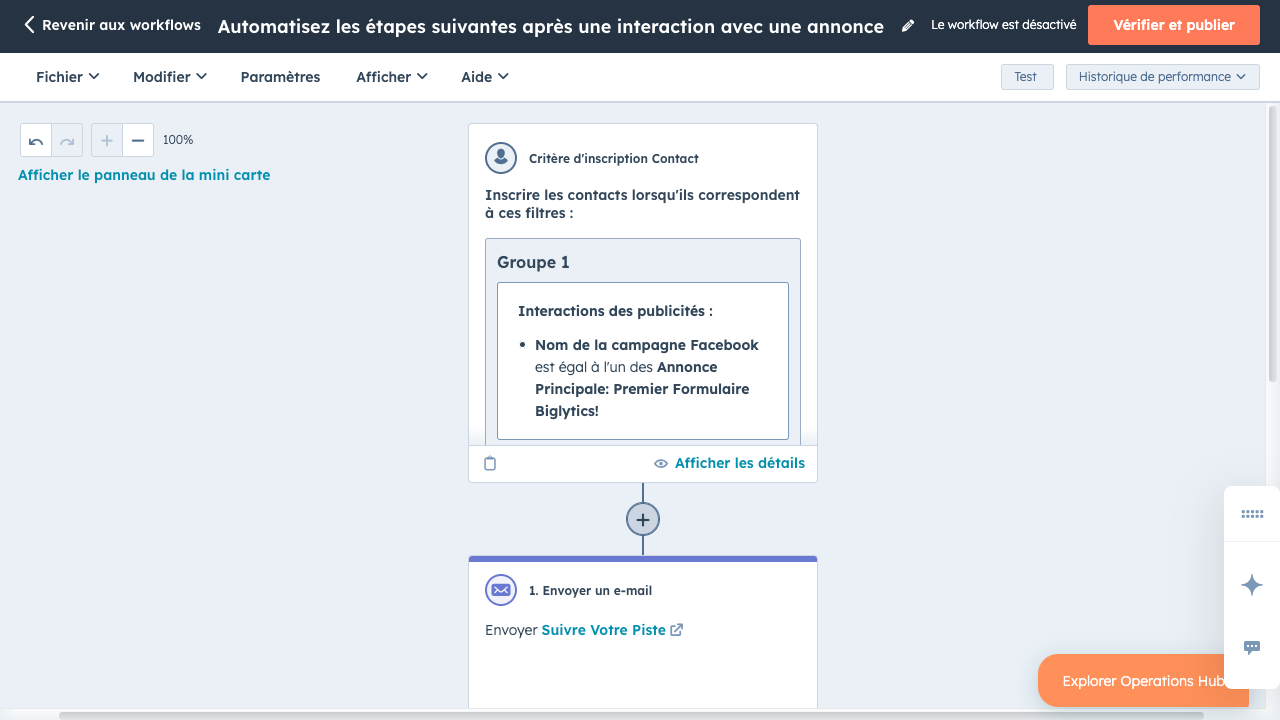Click the Vérifier et publier button

point(1173,25)
